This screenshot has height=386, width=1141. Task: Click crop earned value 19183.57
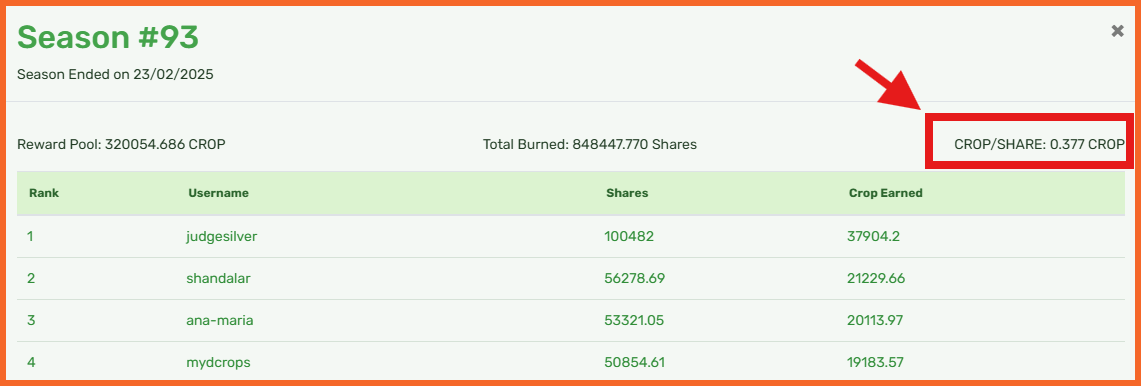(876, 362)
